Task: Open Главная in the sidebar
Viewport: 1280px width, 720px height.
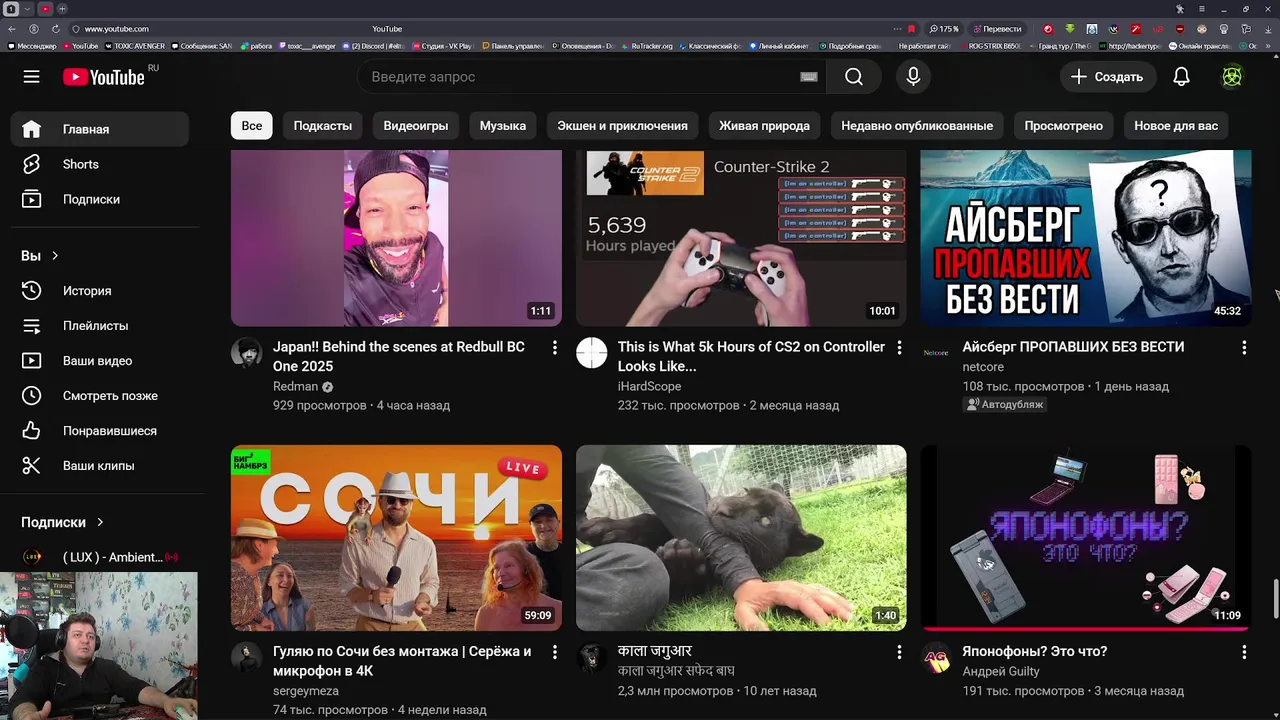Action: click(100, 129)
